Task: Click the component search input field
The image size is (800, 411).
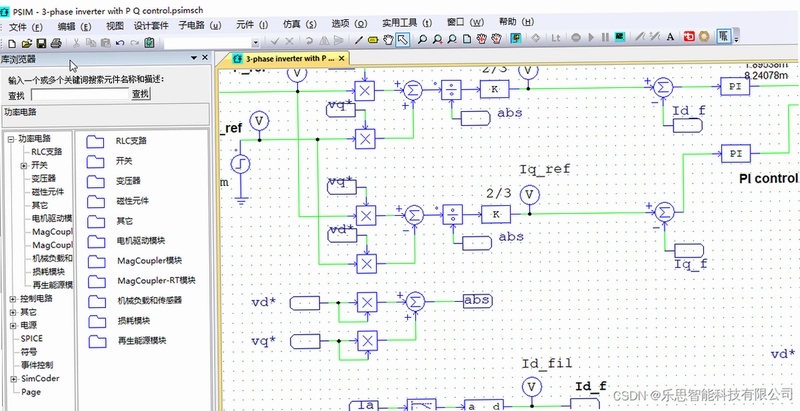Action: tap(80, 94)
